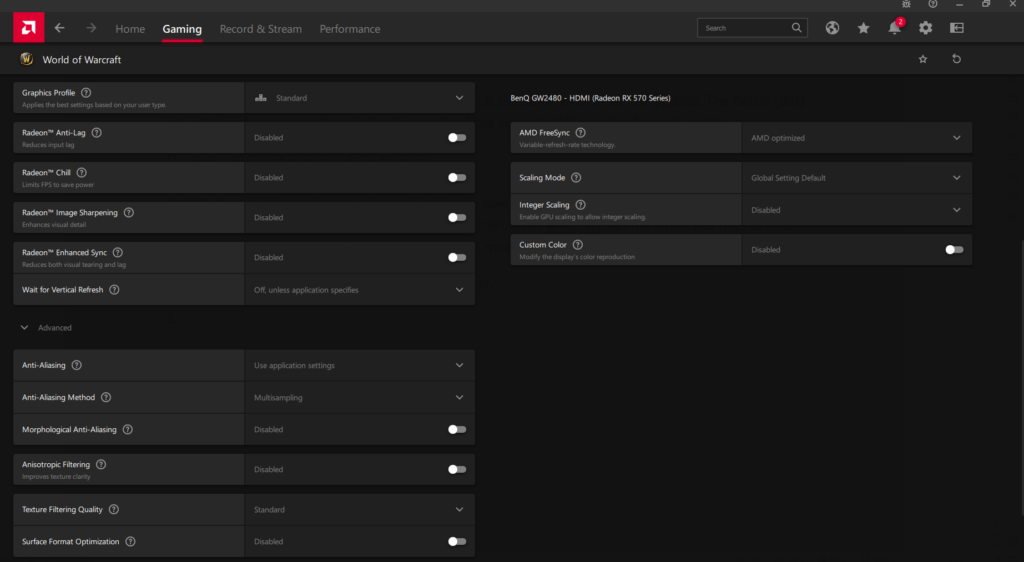Show help for Radeon Enhanced Sync
The width and height of the screenshot is (1024, 562).
point(118,252)
